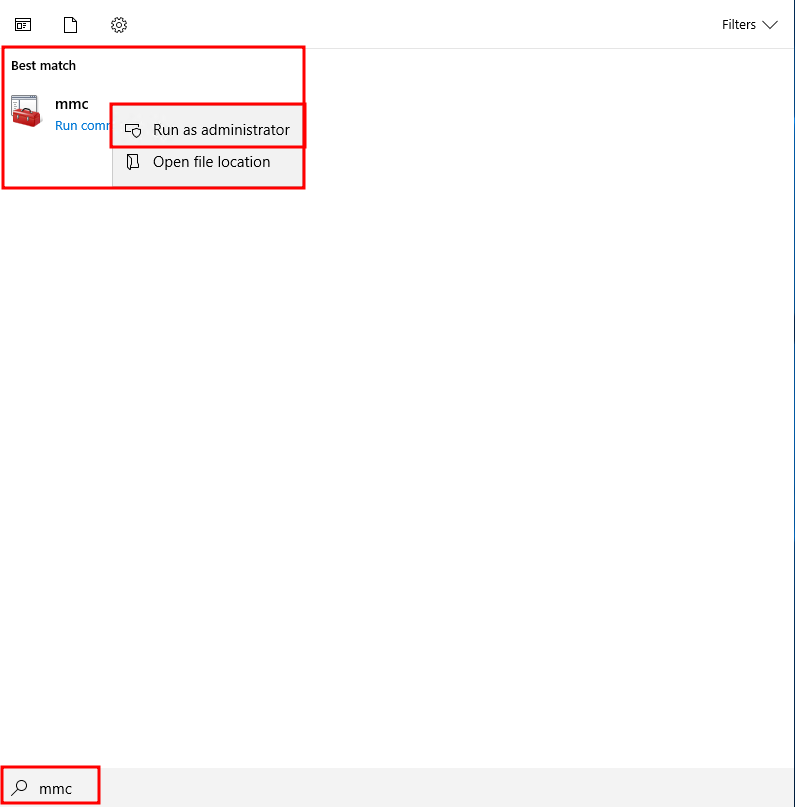Select Open file location menu entry
Screen dimensions: 795x807
pyautogui.click(x=211, y=162)
